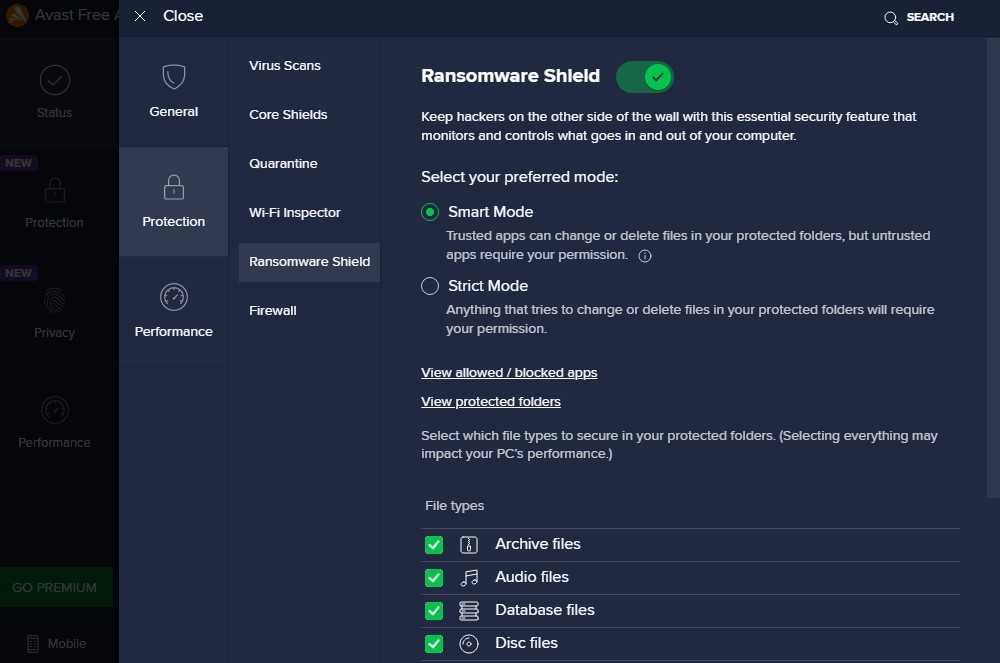Select the Strict Mode radio button
The height and width of the screenshot is (663, 1000).
[x=430, y=286]
